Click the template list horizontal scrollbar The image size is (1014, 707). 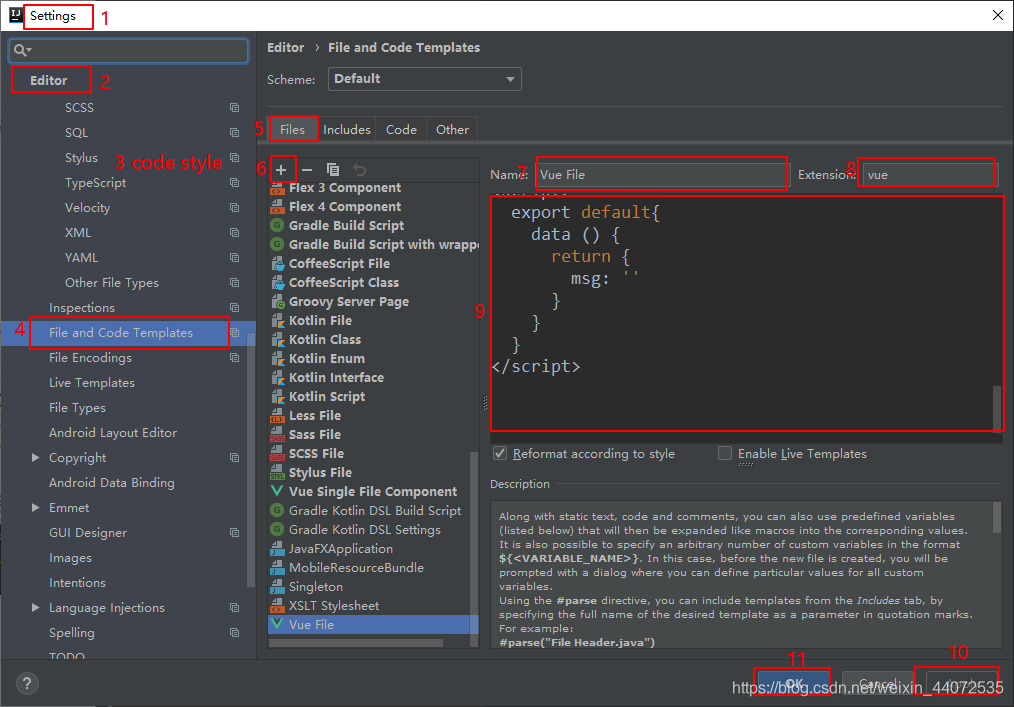(x=356, y=643)
